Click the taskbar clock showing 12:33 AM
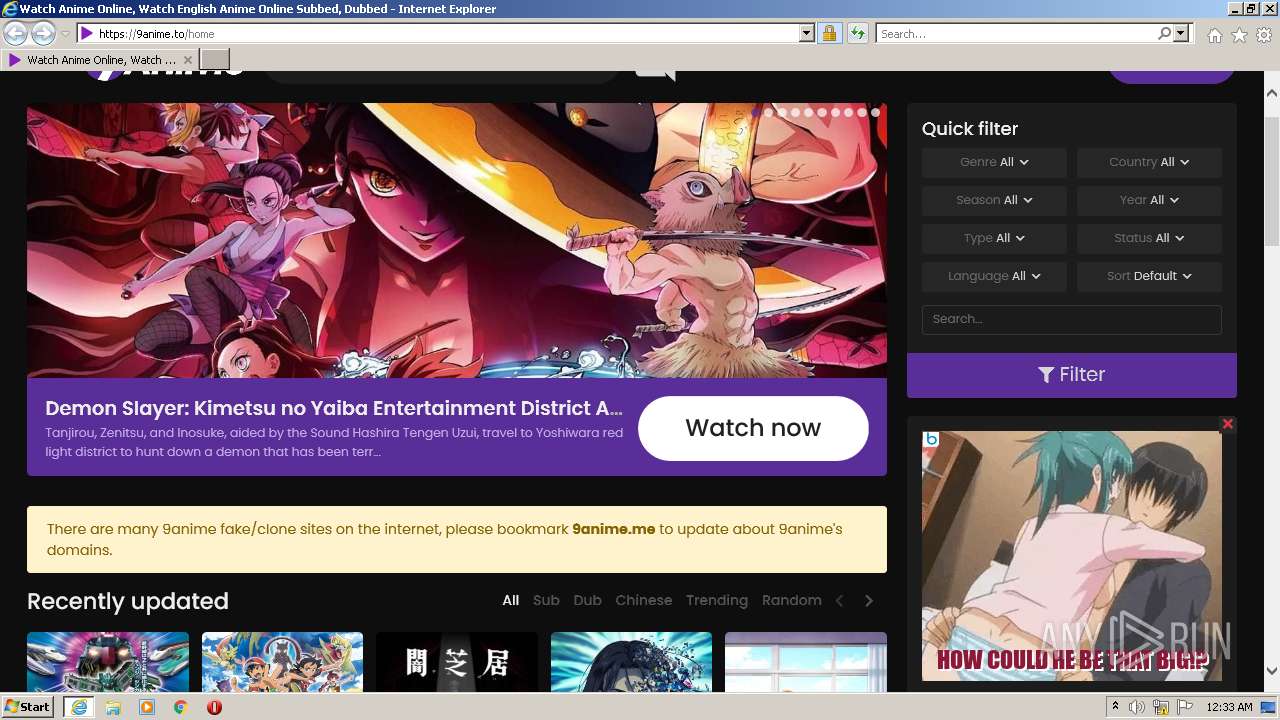The height and width of the screenshot is (720, 1280). [1230, 707]
